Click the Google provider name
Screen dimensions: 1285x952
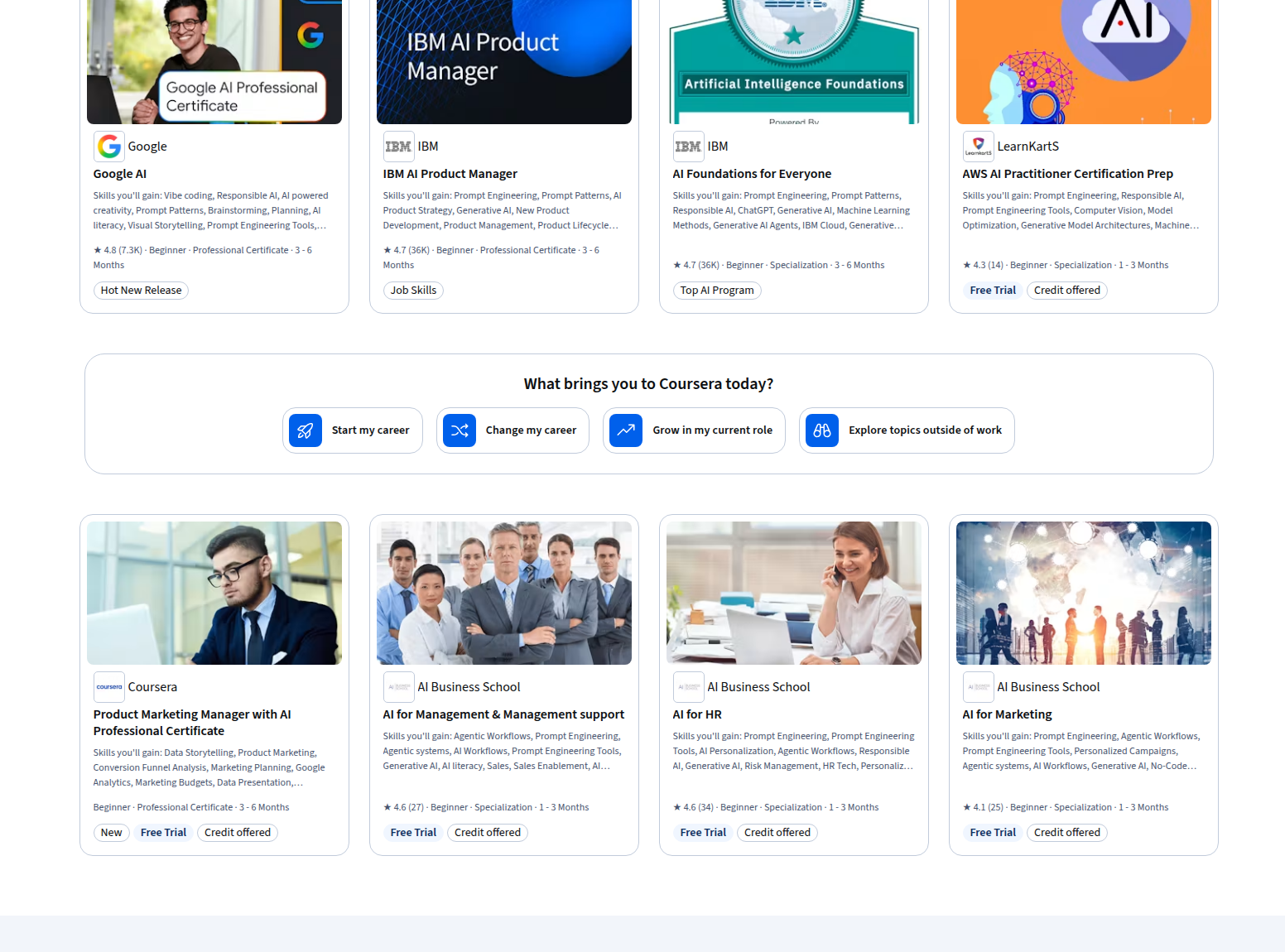147,147
